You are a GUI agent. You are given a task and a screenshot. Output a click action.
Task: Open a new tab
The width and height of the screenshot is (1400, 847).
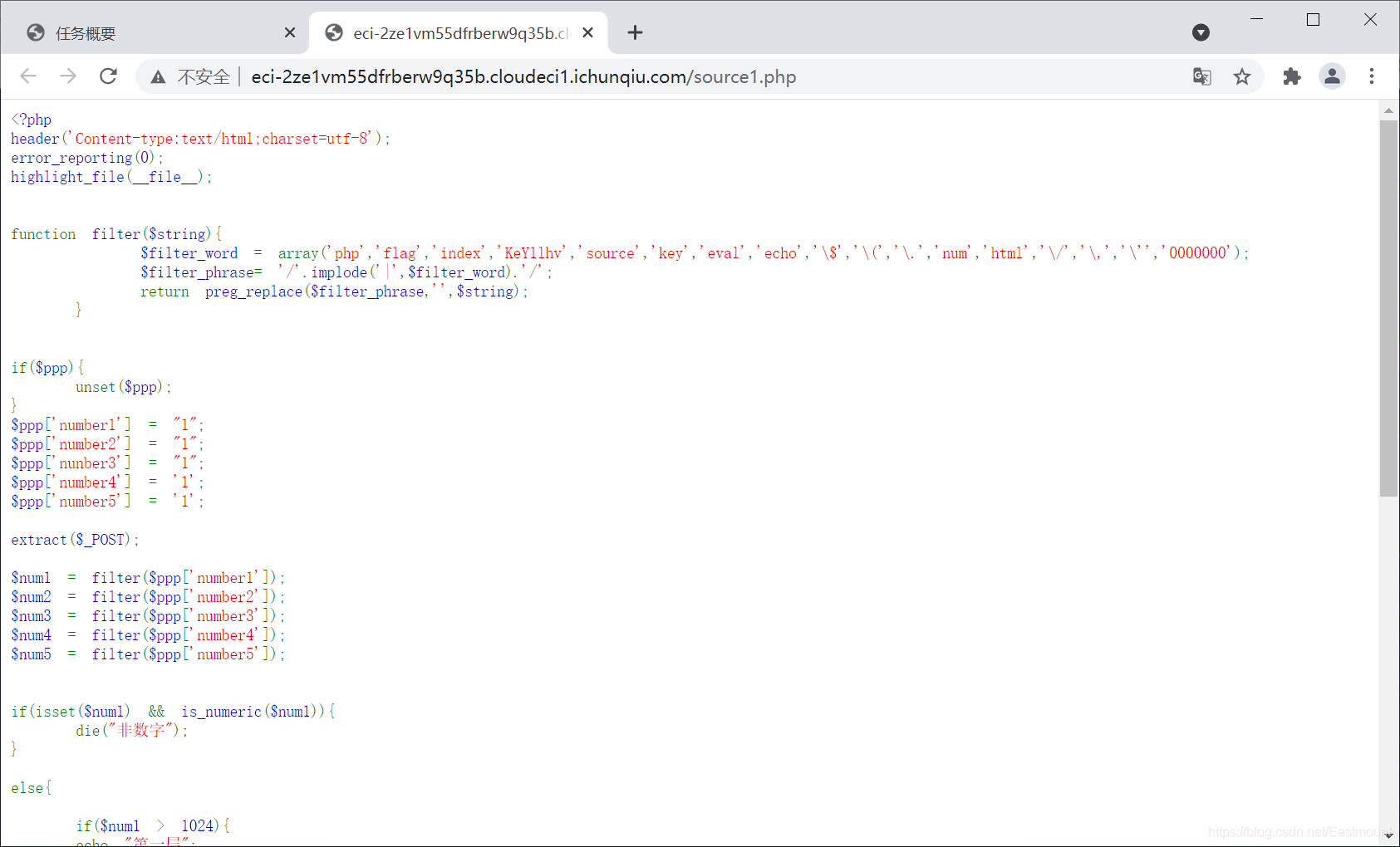tap(635, 32)
